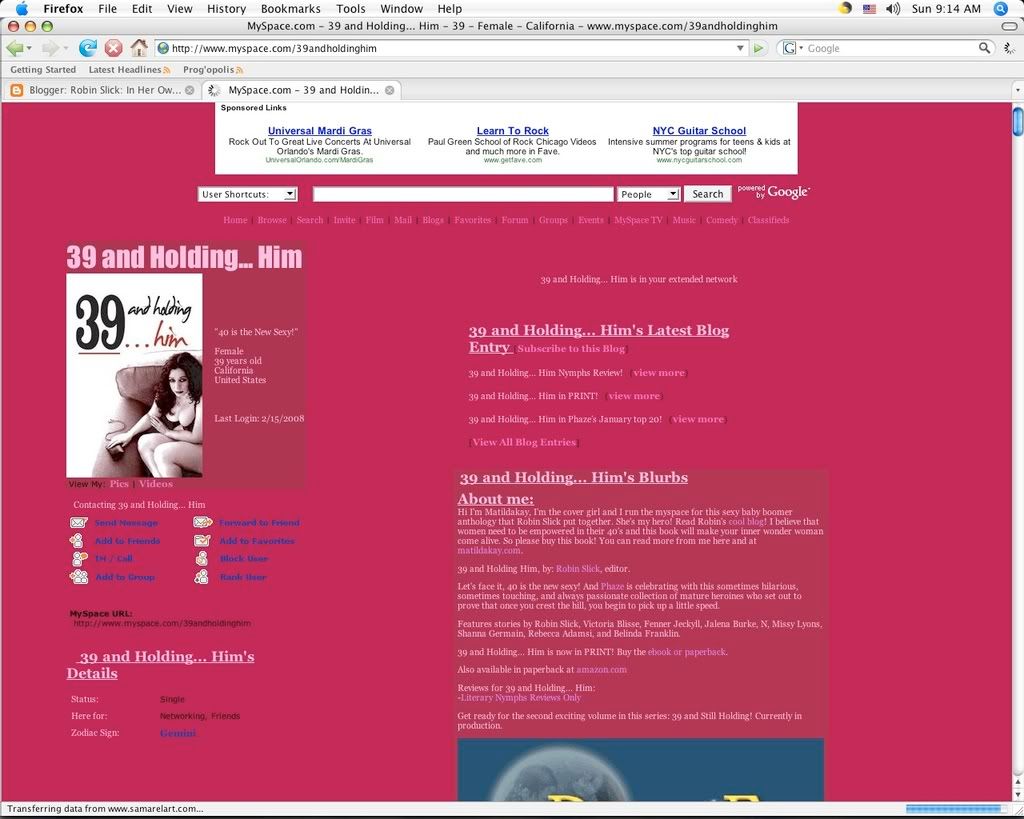Click Subscribe to this Blog link
1024x819 pixels.
pos(571,349)
